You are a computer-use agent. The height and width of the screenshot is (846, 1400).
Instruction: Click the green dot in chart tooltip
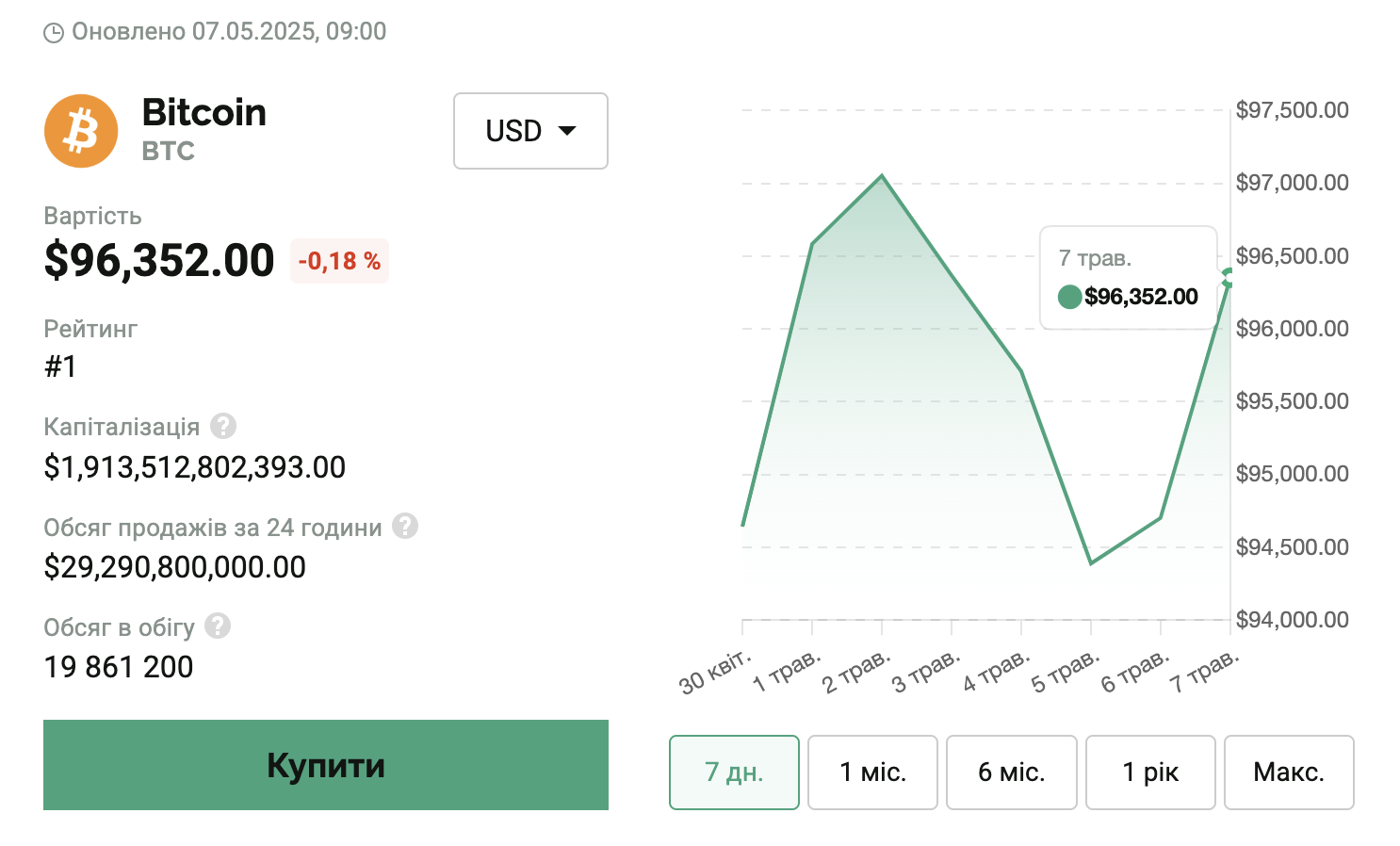click(x=1069, y=298)
